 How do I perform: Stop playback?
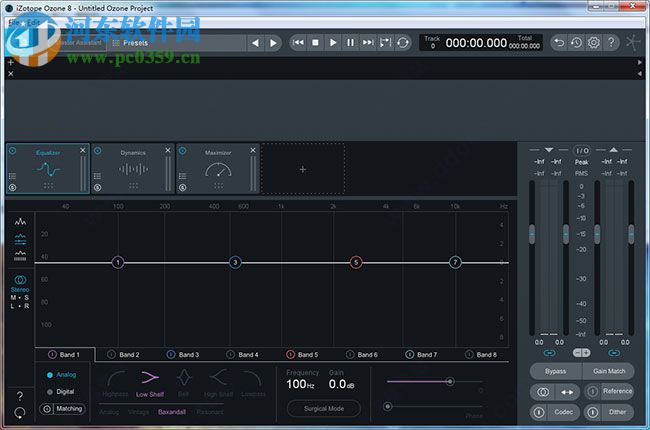click(315, 42)
